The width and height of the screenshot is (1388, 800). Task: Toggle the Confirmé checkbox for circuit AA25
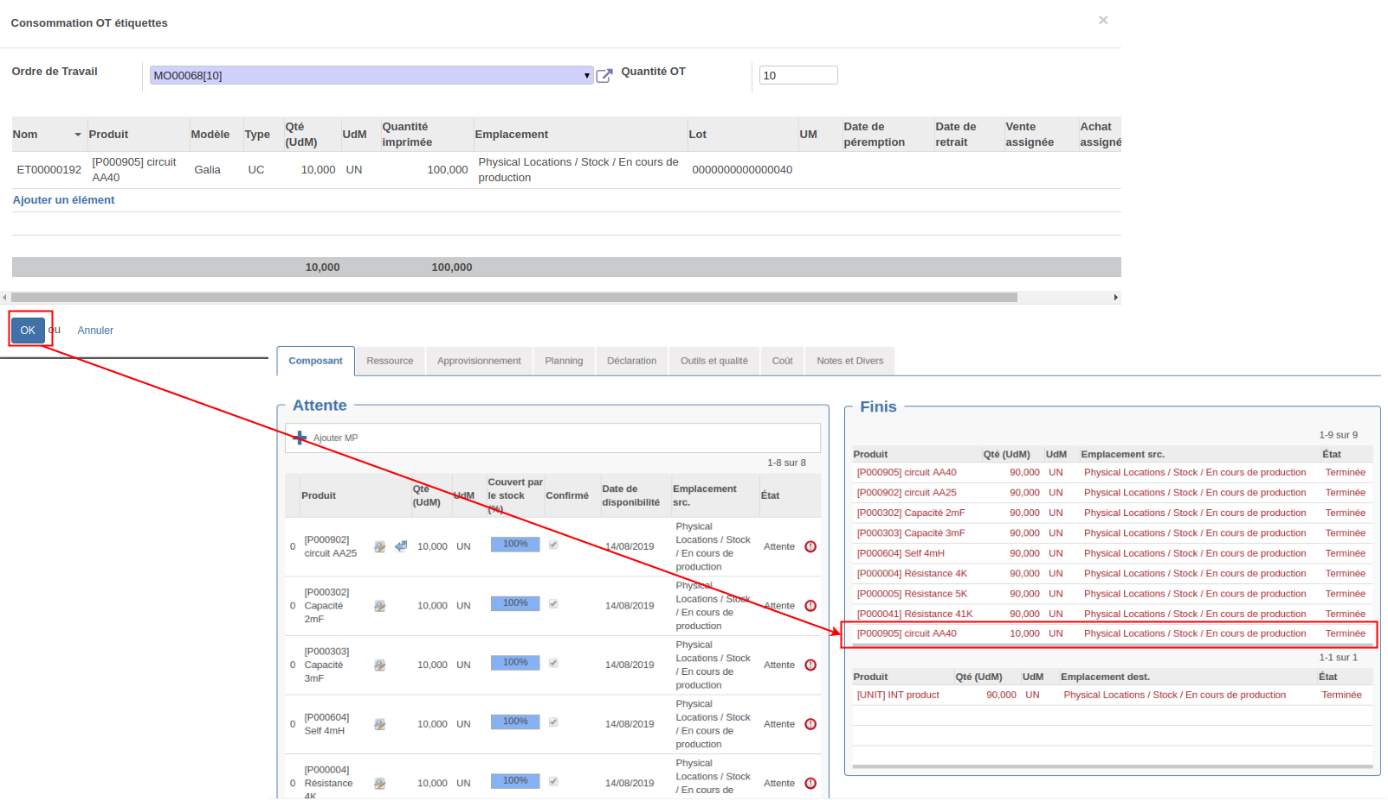(x=554, y=545)
